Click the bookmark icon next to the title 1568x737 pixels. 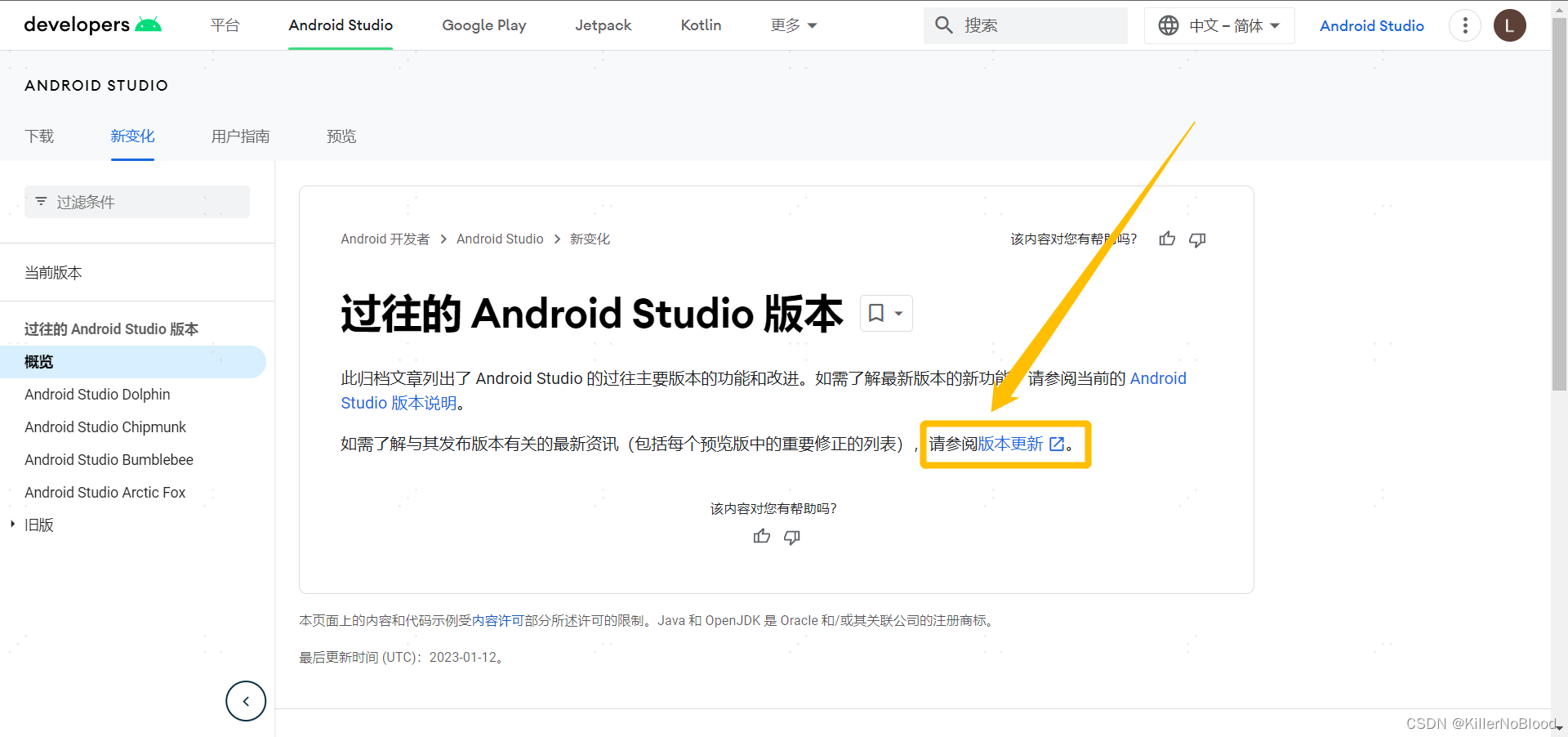876,313
